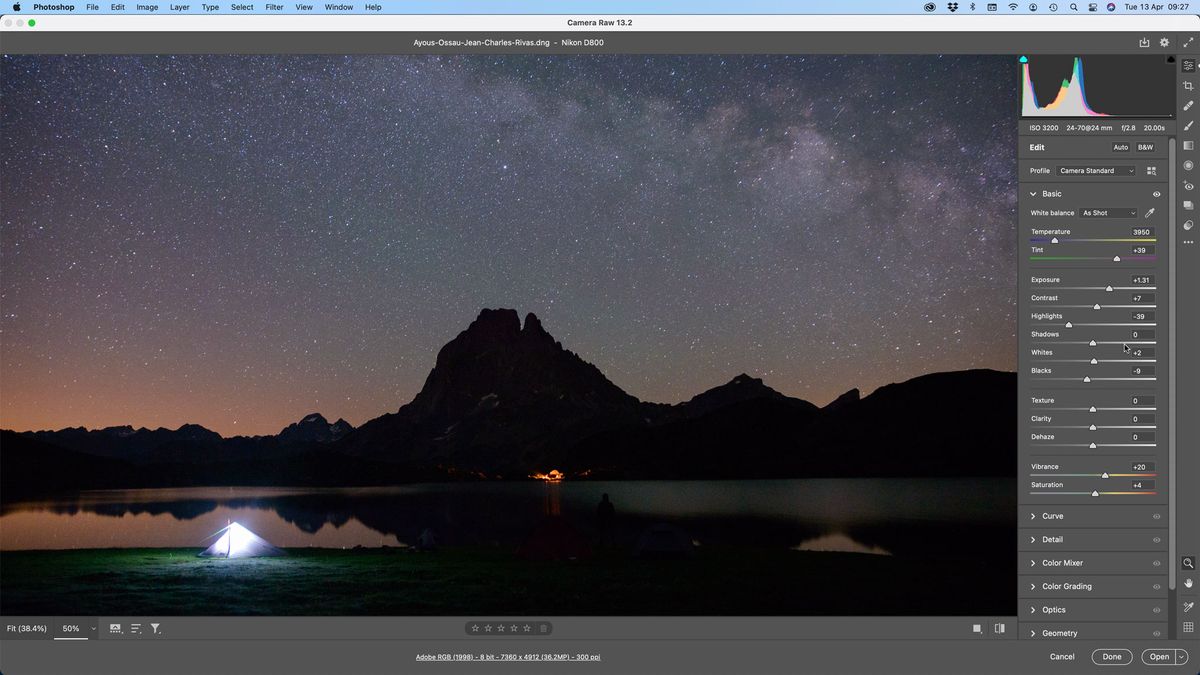
Task: Expand the Curve section
Action: 1052,515
